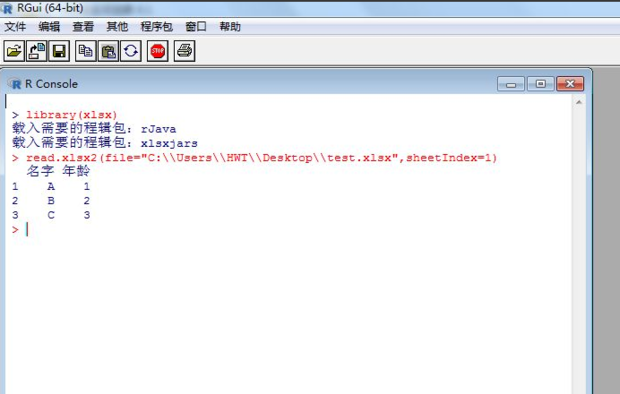
Task: Click the R logo in R Console title
Action: click(x=15, y=83)
